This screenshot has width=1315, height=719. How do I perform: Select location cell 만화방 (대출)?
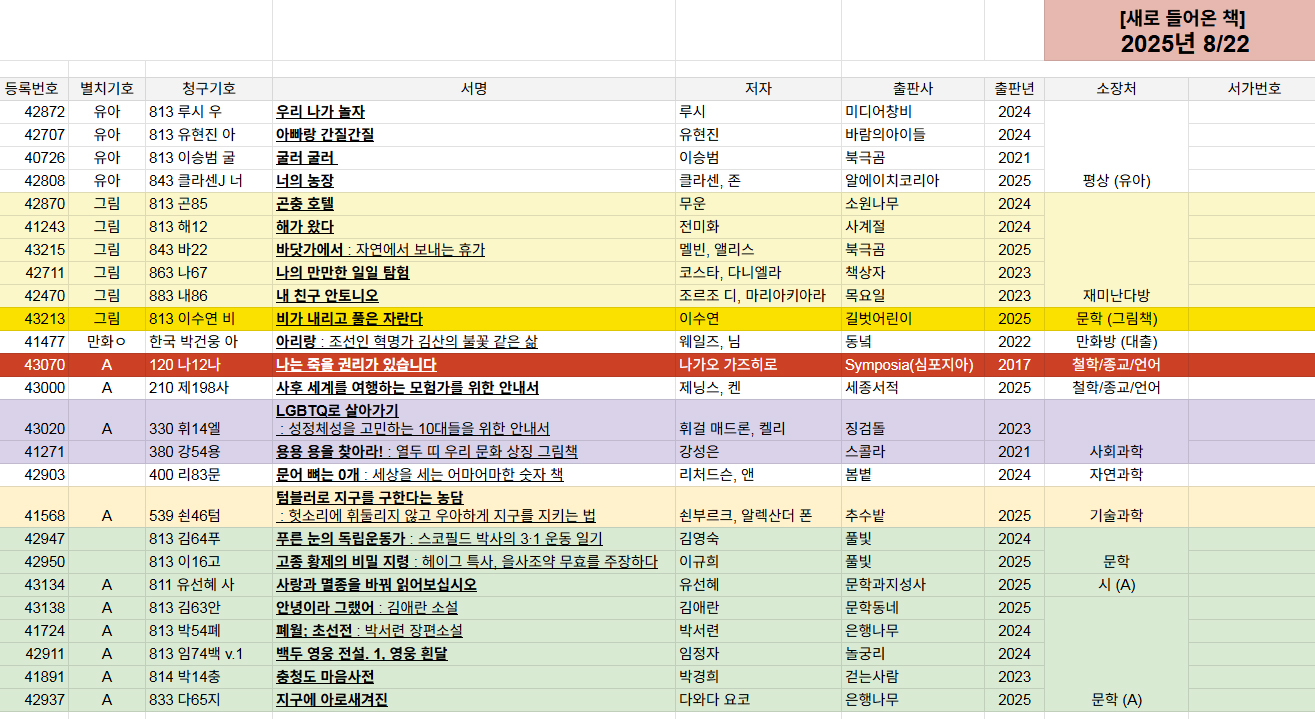point(1116,342)
